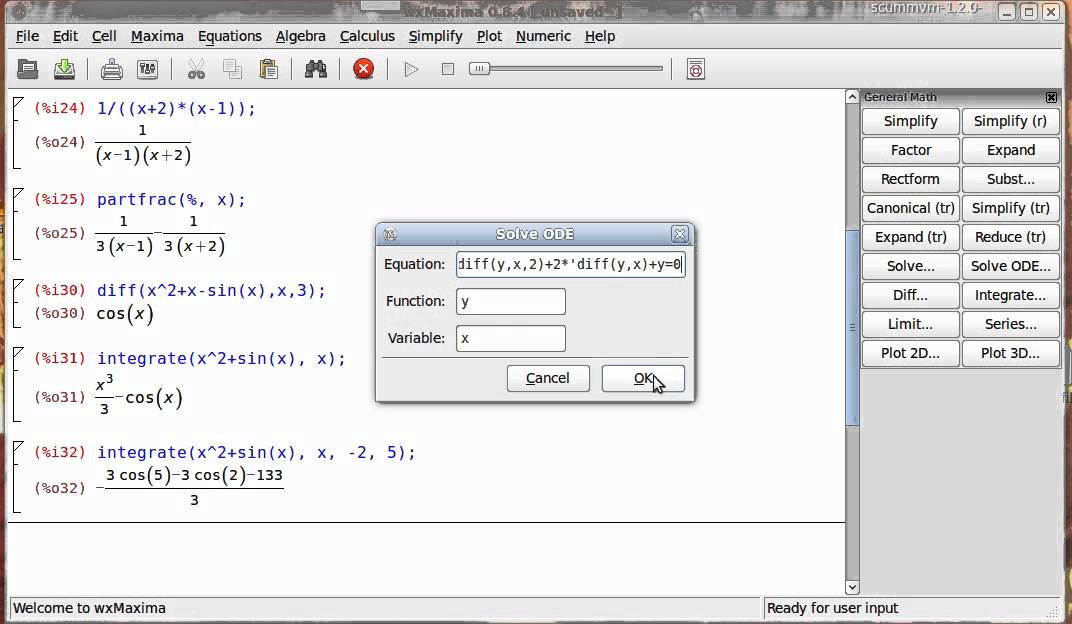Image resolution: width=1072 pixels, height=624 pixels.
Task: Open the Cell menu
Action: coord(104,36)
